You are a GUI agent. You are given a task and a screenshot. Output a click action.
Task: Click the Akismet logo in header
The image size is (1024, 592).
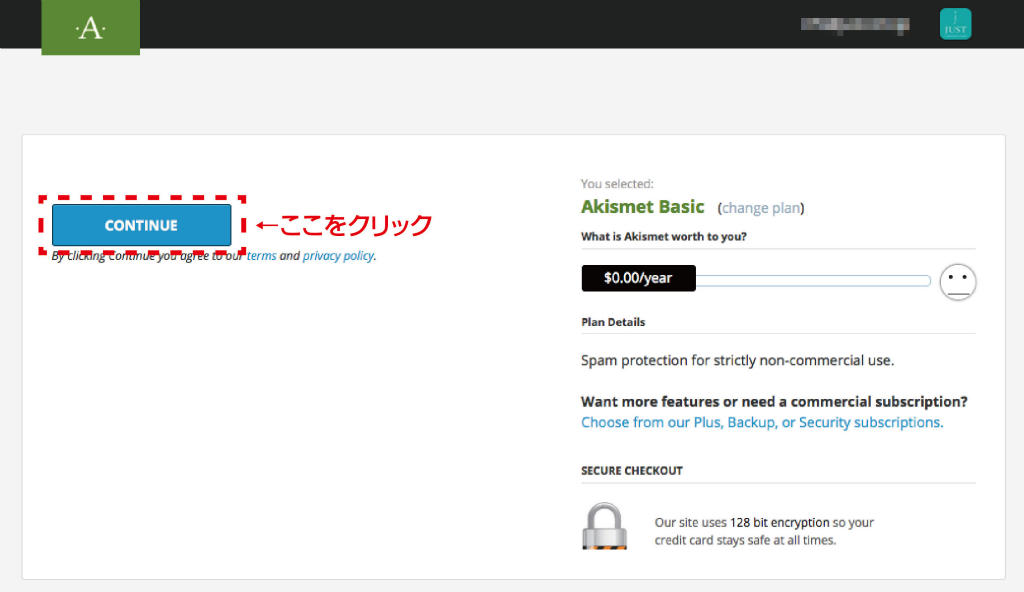(x=90, y=27)
